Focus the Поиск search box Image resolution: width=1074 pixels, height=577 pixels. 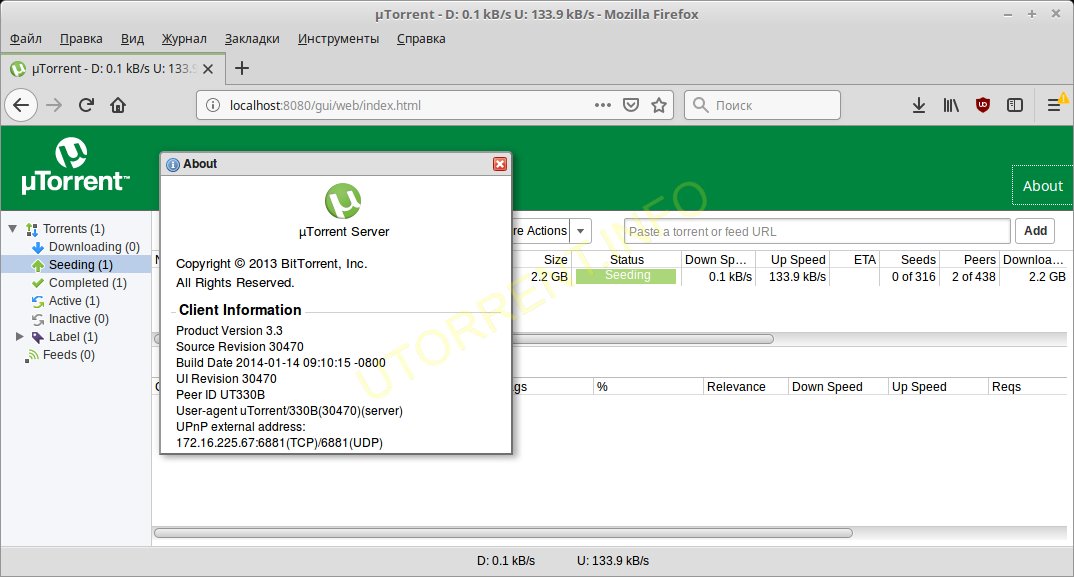point(762,106)
